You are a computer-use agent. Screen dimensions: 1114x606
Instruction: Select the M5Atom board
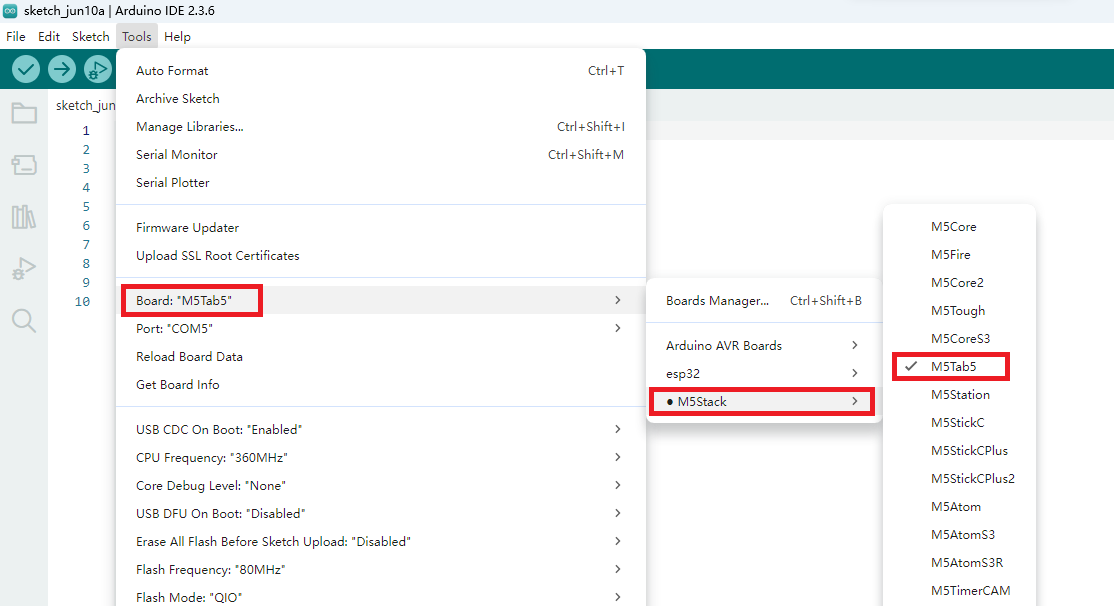[959, 507]
